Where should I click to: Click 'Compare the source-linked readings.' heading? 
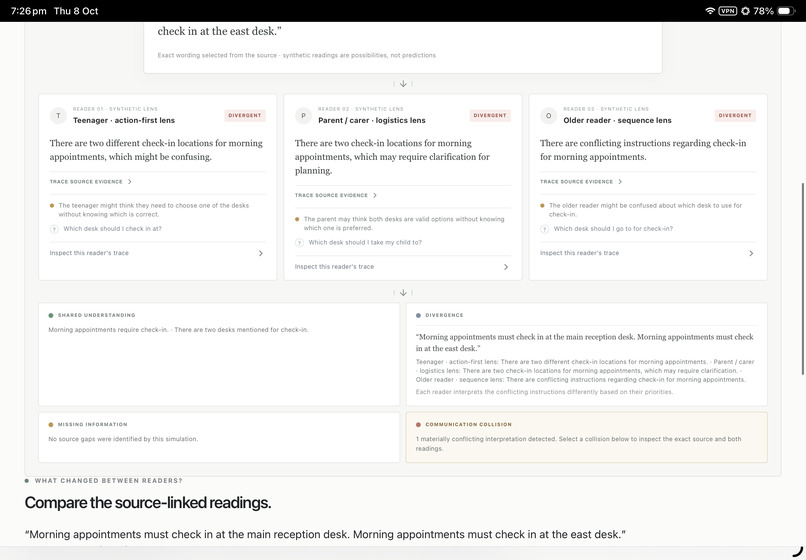tap(148, 502)
